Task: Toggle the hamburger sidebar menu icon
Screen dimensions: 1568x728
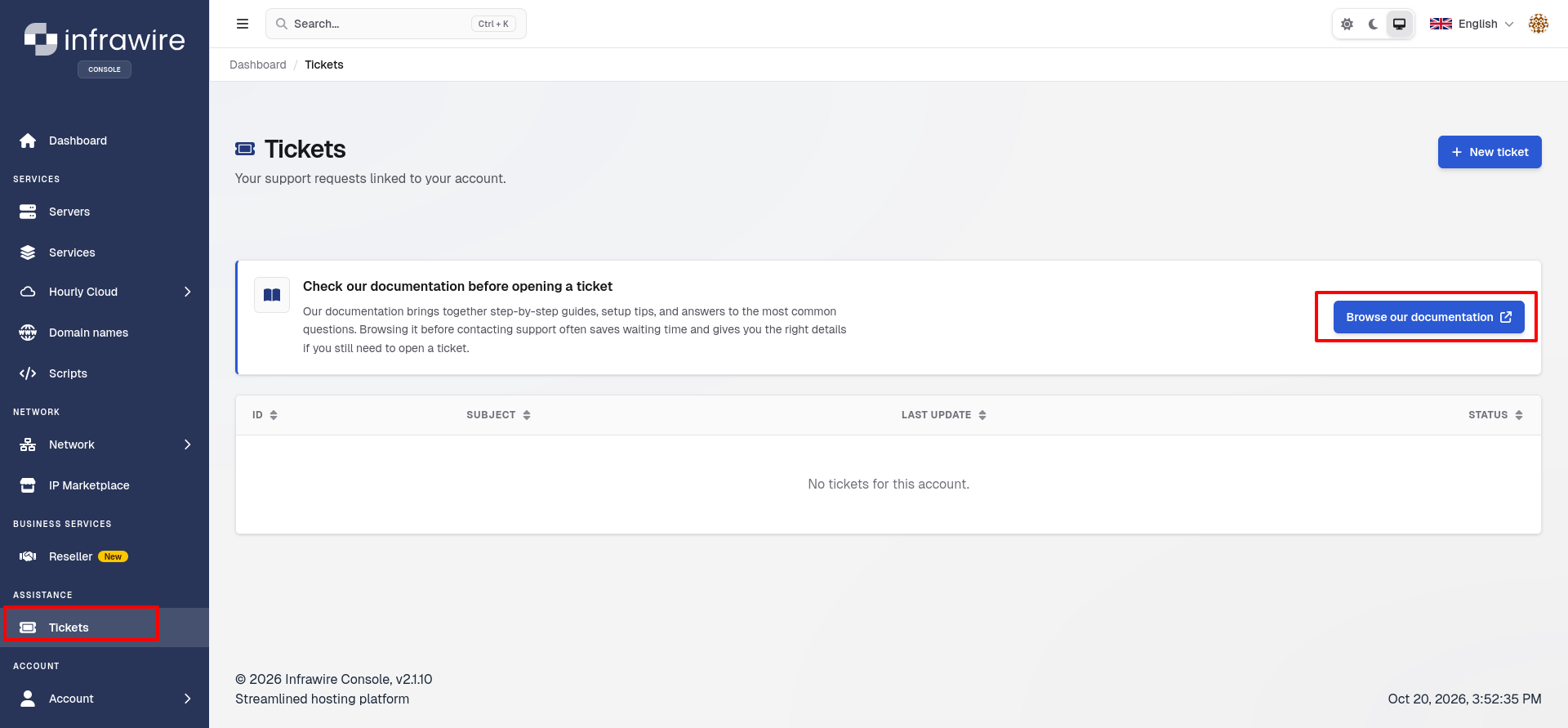Action: click(243, 24)
